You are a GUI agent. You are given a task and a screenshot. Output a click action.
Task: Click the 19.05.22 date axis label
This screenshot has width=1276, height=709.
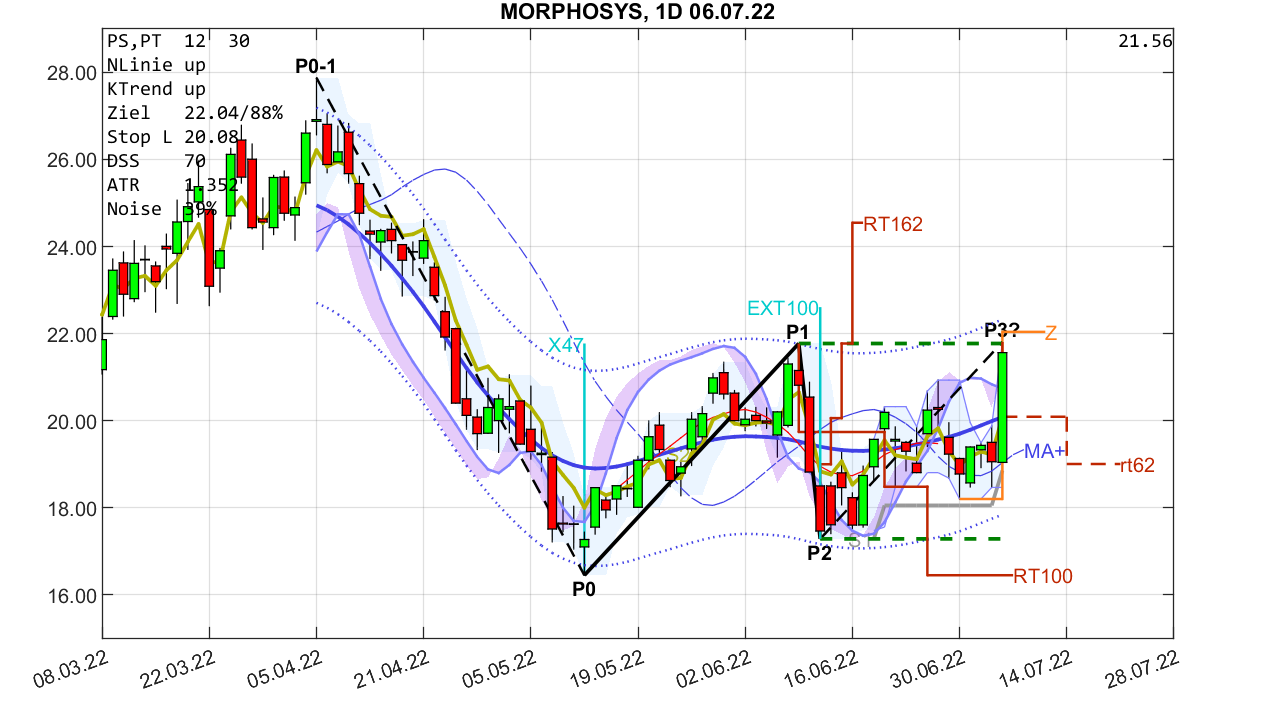click(603, 668)
